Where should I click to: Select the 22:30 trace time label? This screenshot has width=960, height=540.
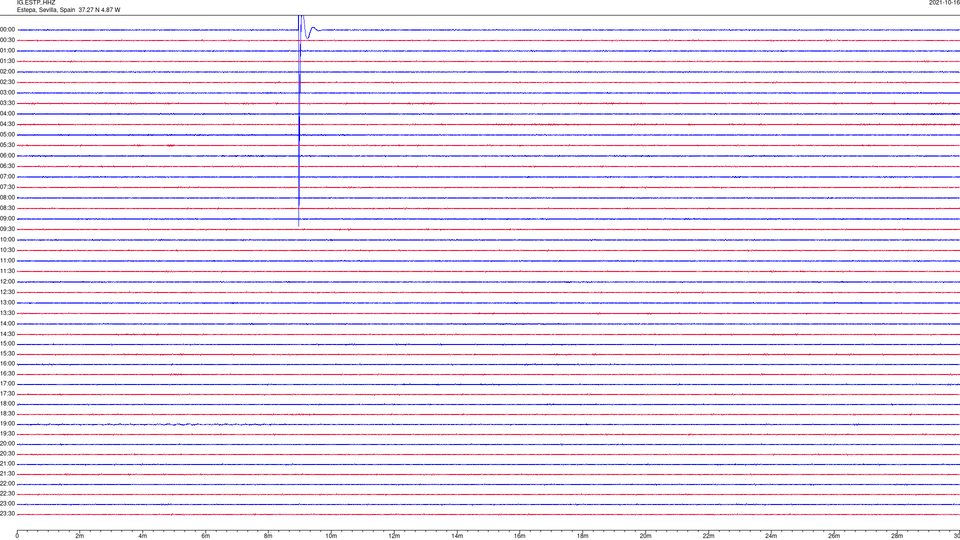[7, 494]
